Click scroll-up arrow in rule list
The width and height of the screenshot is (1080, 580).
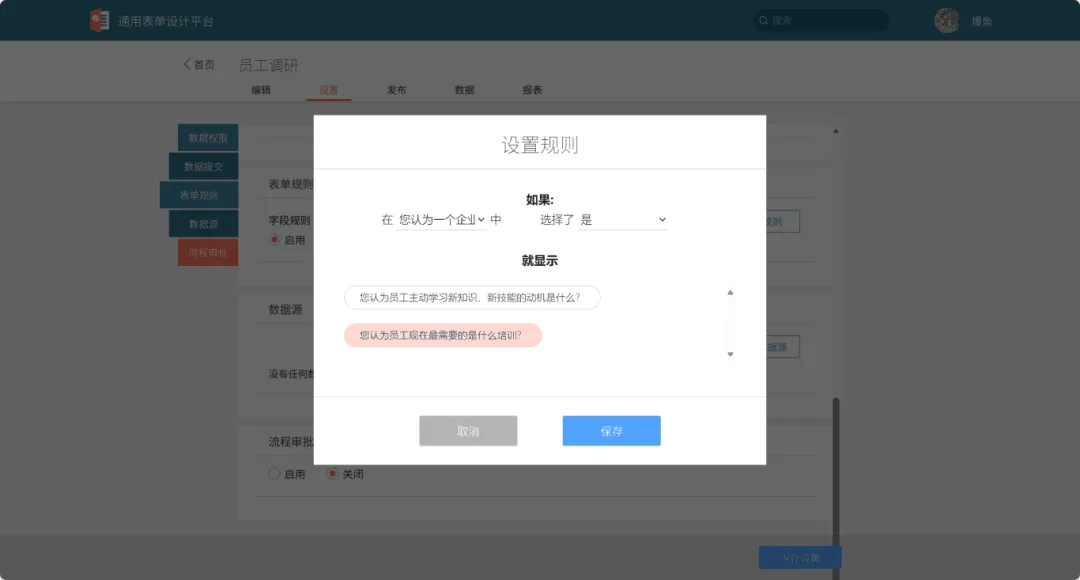[730, 293]
